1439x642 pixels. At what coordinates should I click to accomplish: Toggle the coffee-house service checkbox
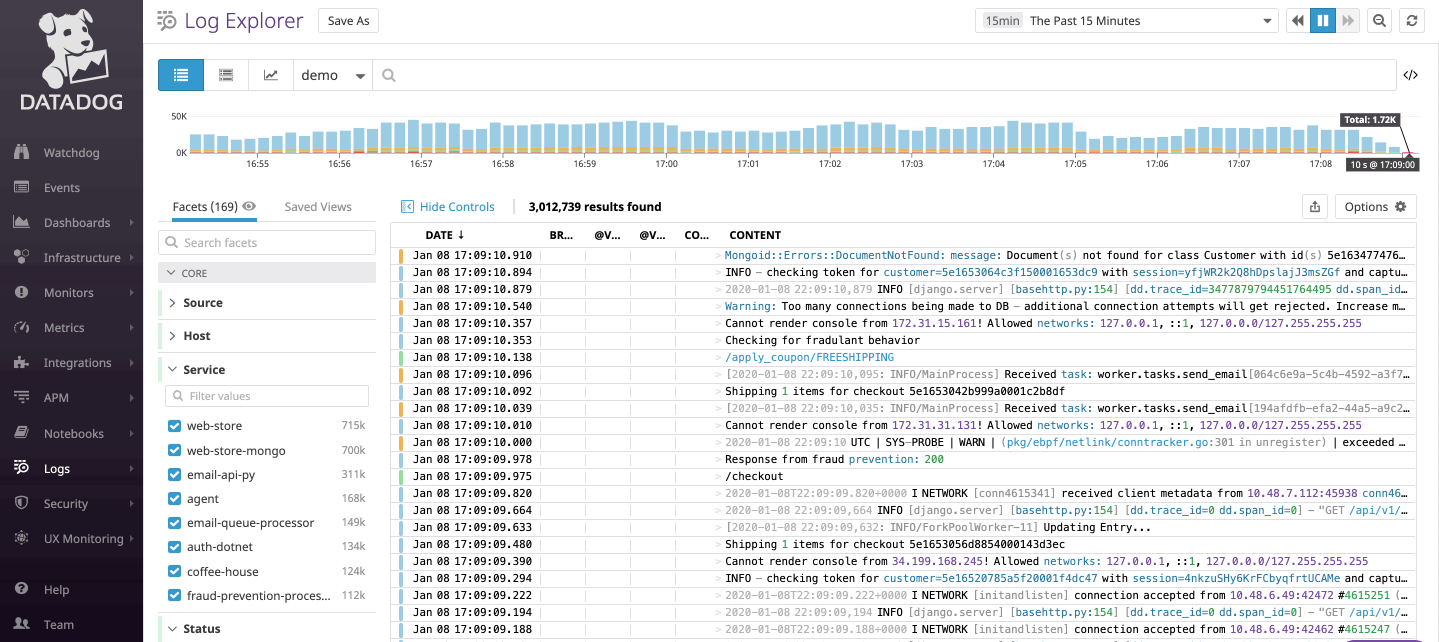click(x=175, y=572)
